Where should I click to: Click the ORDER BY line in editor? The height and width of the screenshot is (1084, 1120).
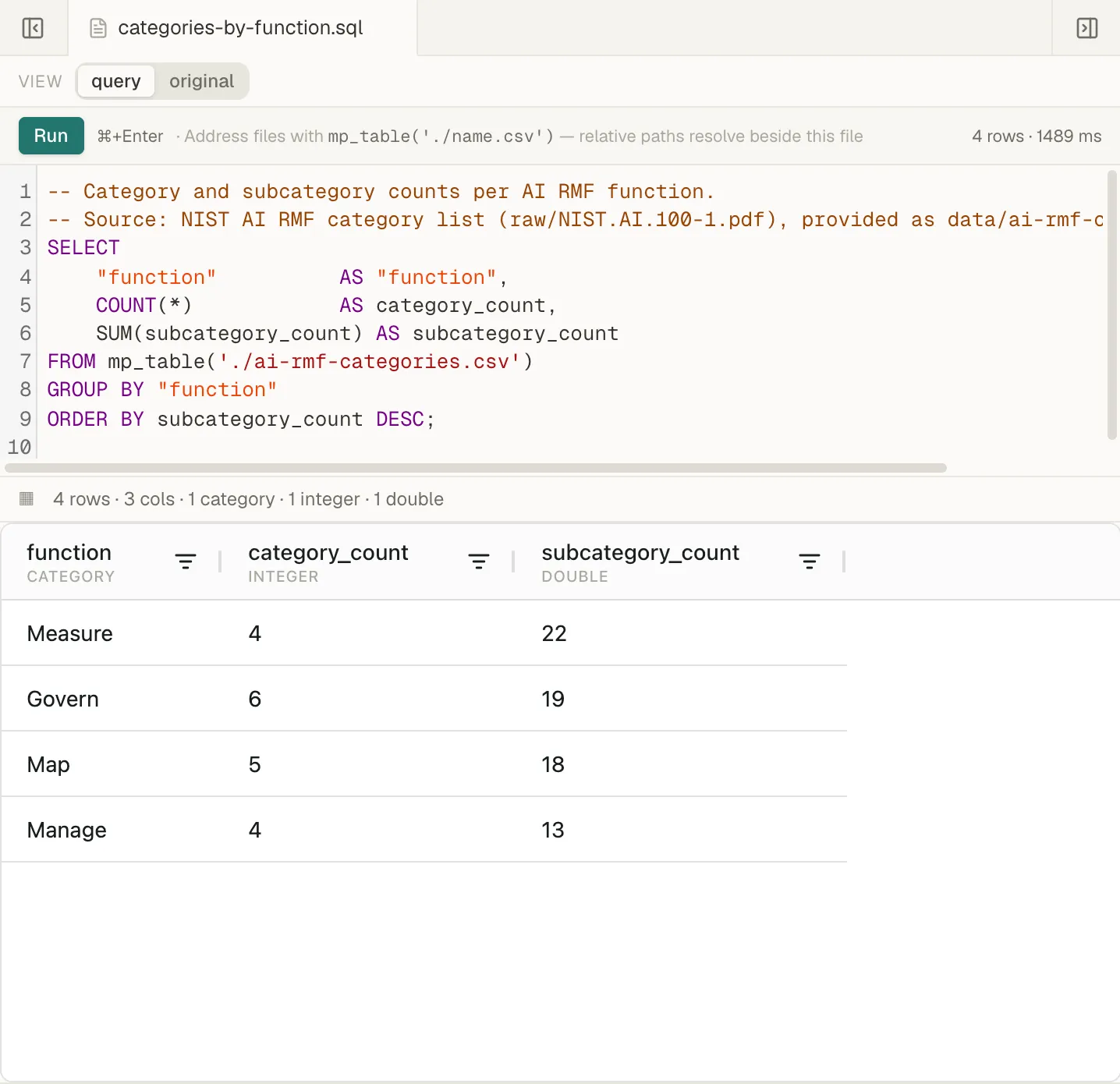coord(241,420)
